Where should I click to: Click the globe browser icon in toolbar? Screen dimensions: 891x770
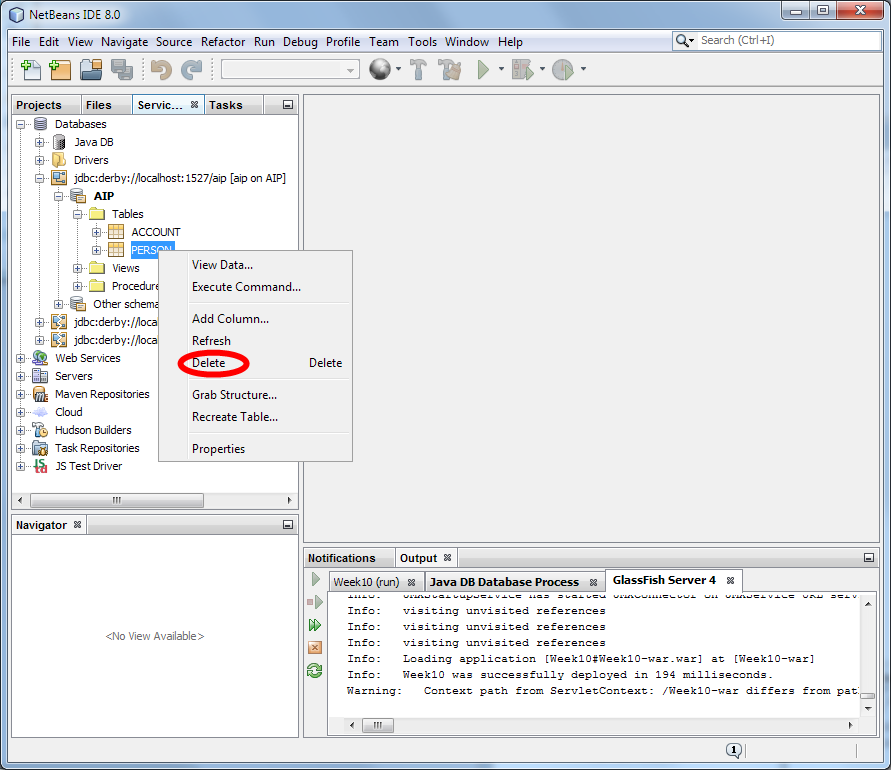coord(380,69)
